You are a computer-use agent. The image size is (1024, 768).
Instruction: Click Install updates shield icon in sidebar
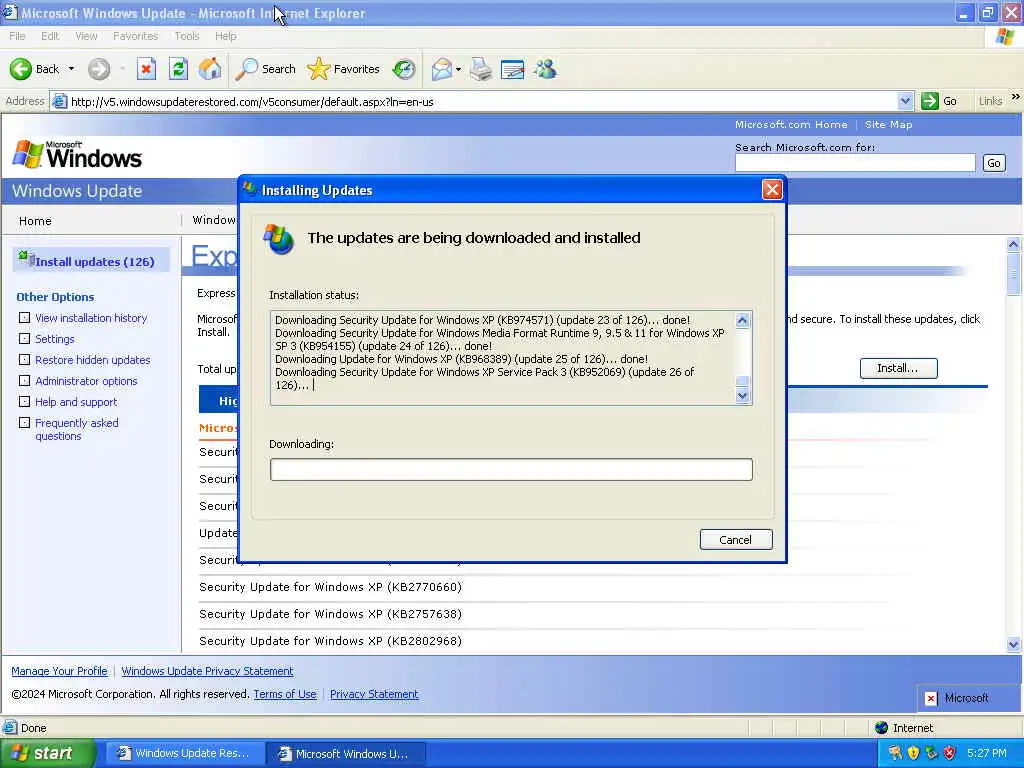(26, 259)
